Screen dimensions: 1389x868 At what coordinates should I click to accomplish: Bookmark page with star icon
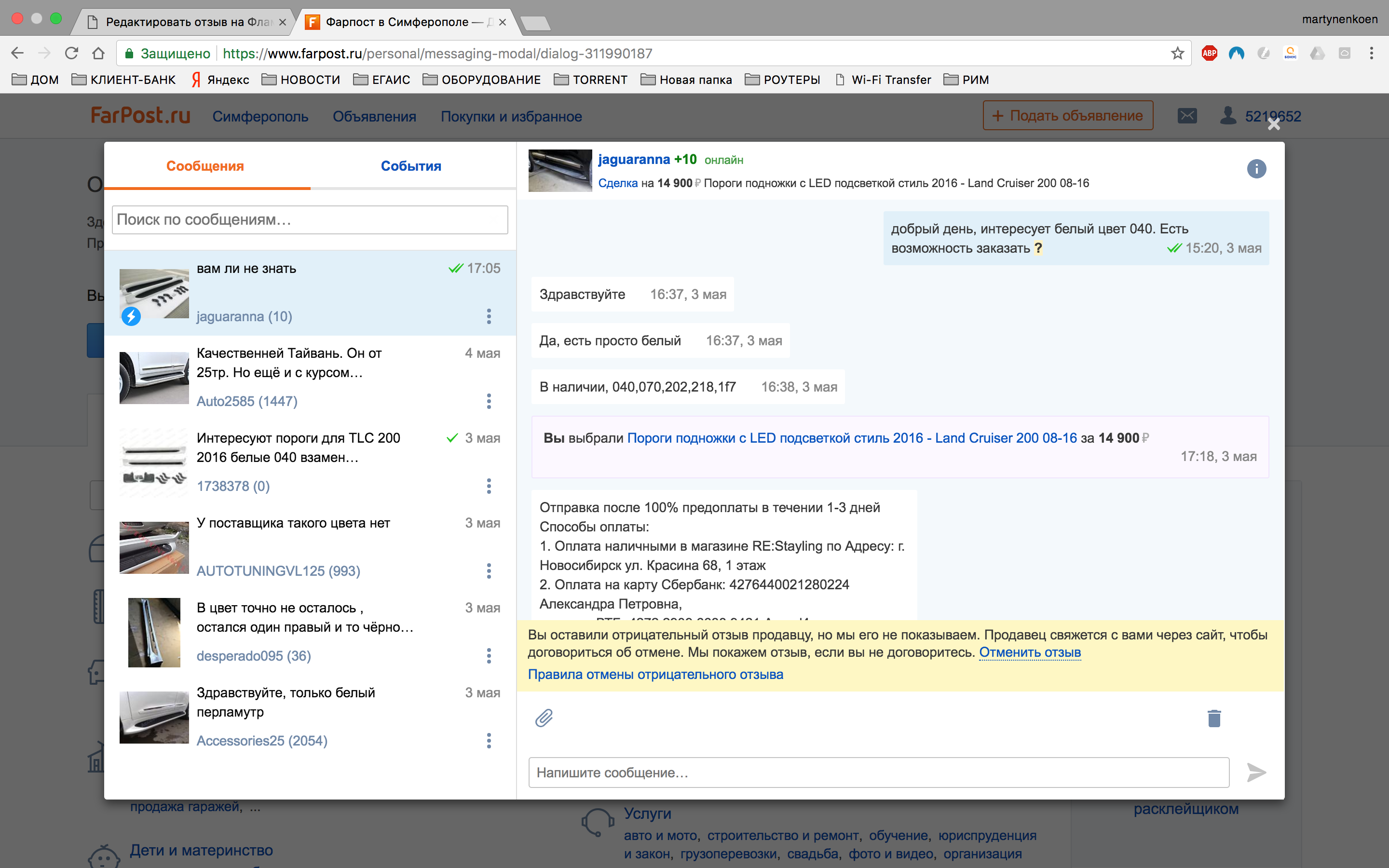point(1177,54)
